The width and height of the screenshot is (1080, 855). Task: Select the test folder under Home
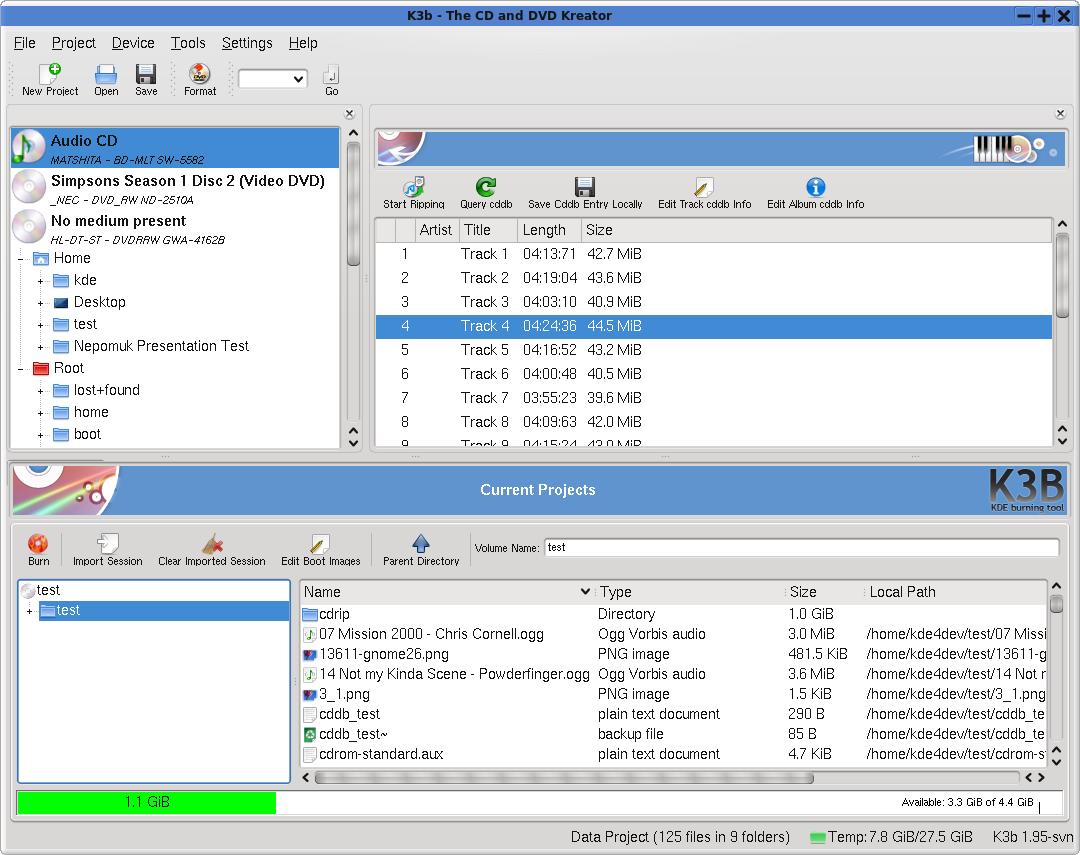pos(85,325)
